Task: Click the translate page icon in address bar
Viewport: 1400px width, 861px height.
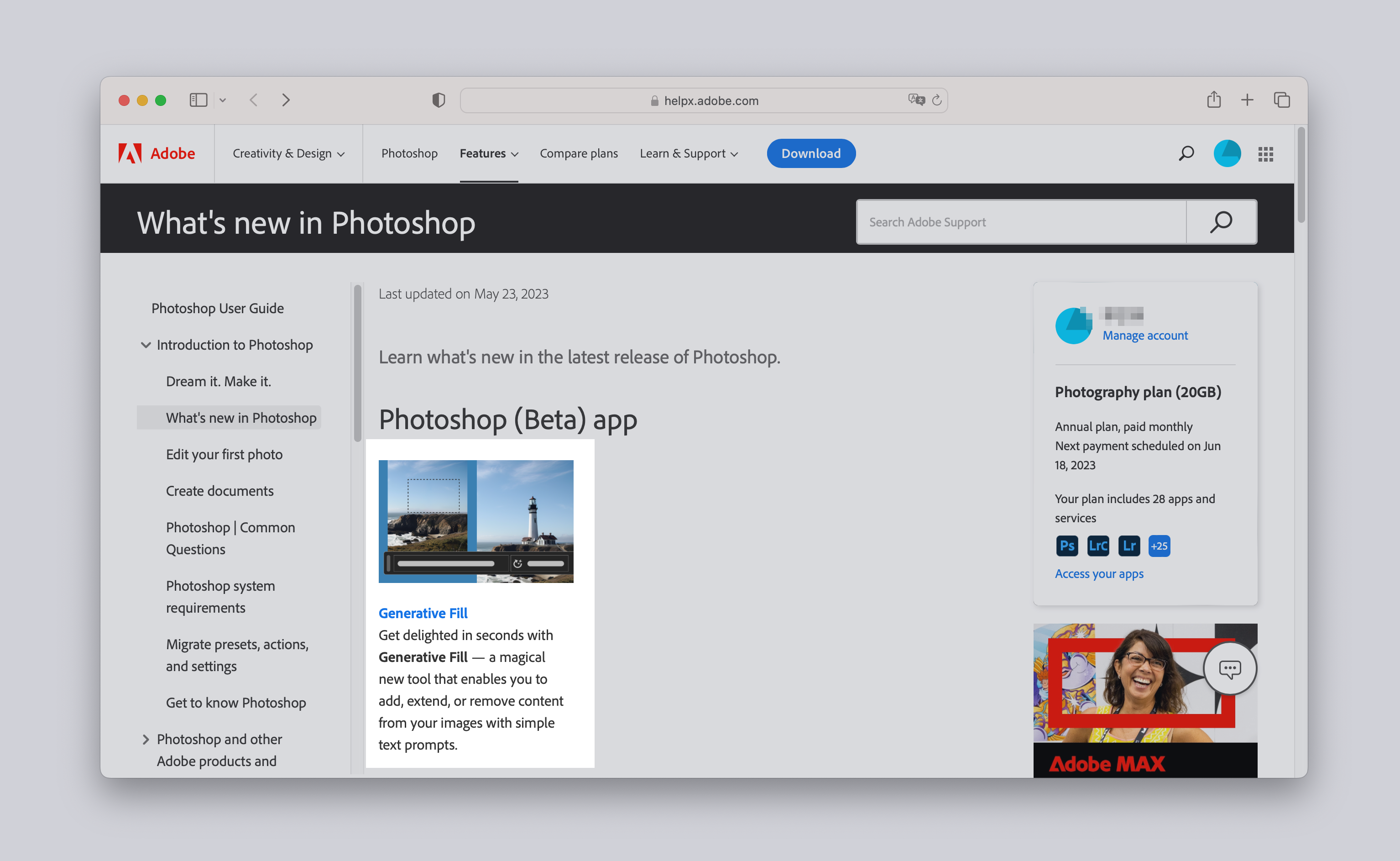Action: click(916, 100)
